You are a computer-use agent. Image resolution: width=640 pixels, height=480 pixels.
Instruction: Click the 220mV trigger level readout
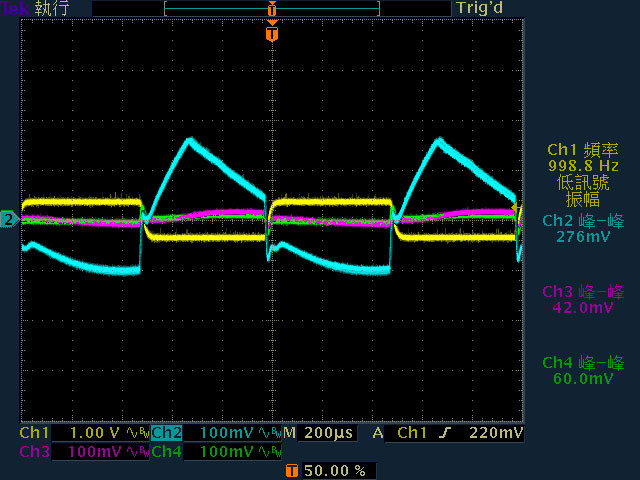pyautogui.click(x=496, y=433)
